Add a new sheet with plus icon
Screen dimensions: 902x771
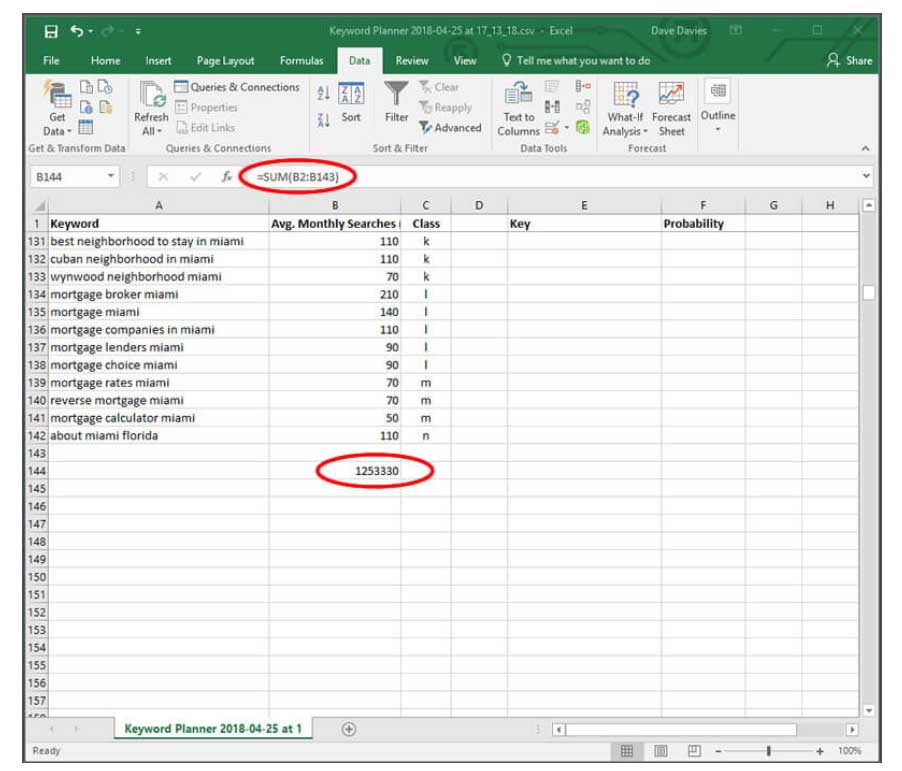tap(349, 730)
